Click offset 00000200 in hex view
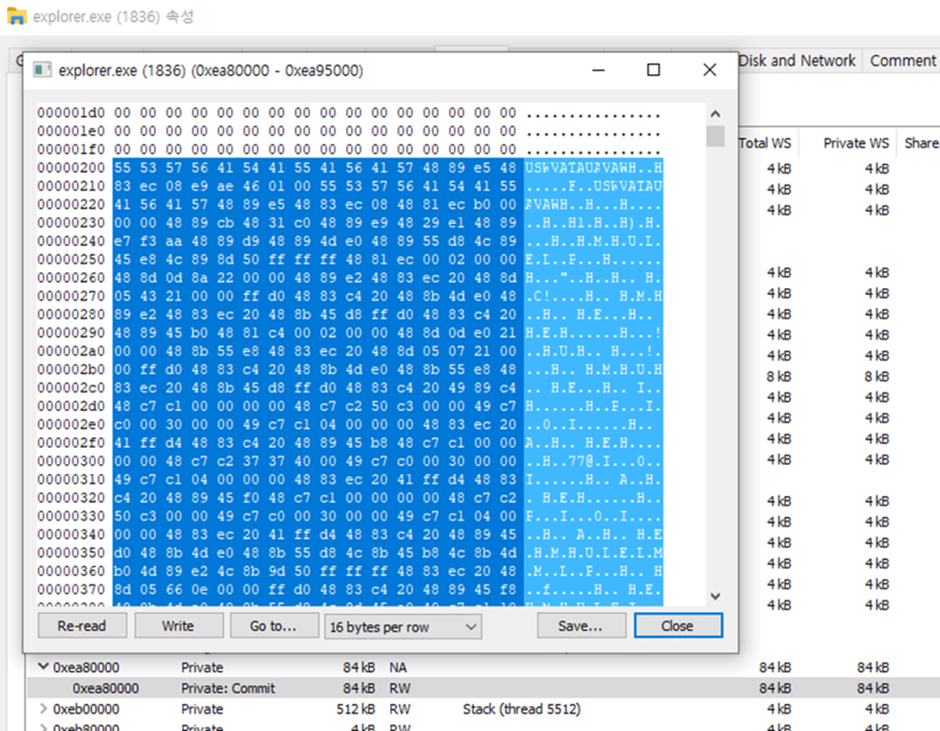Image resolution: width=940 pixels, height=731 pixels. pyautogui.click(x=71, y=168)
